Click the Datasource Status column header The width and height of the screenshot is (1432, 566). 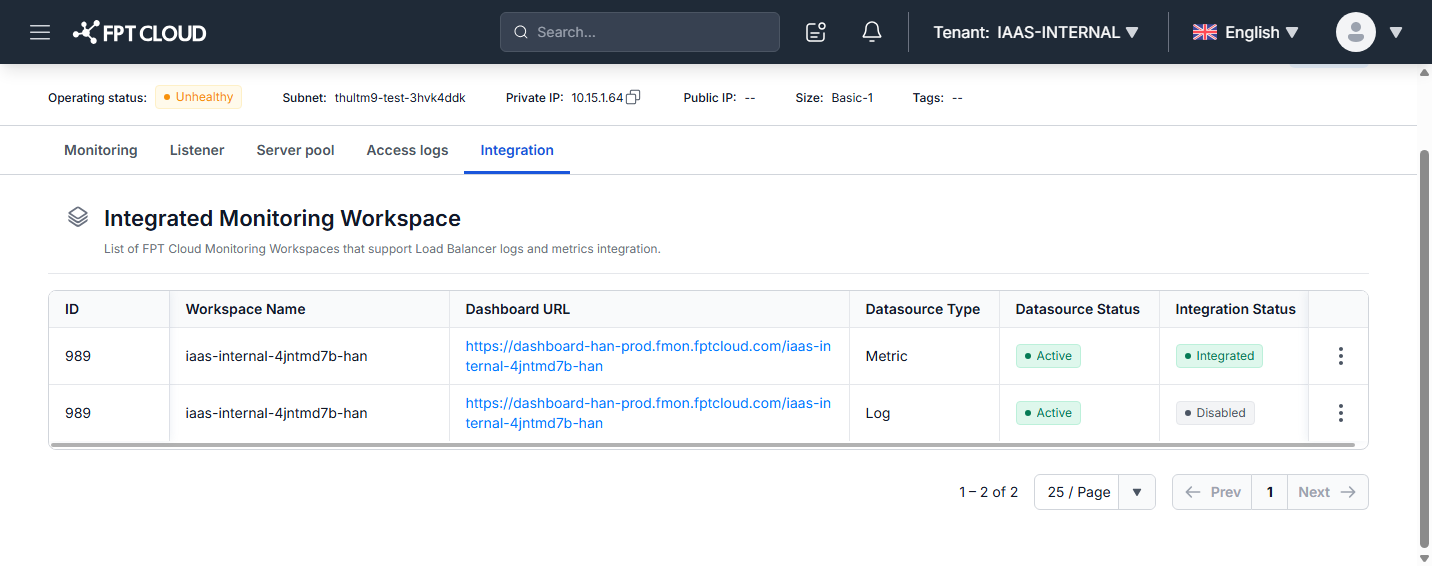pyautogui.click(x=1077, y=309)
